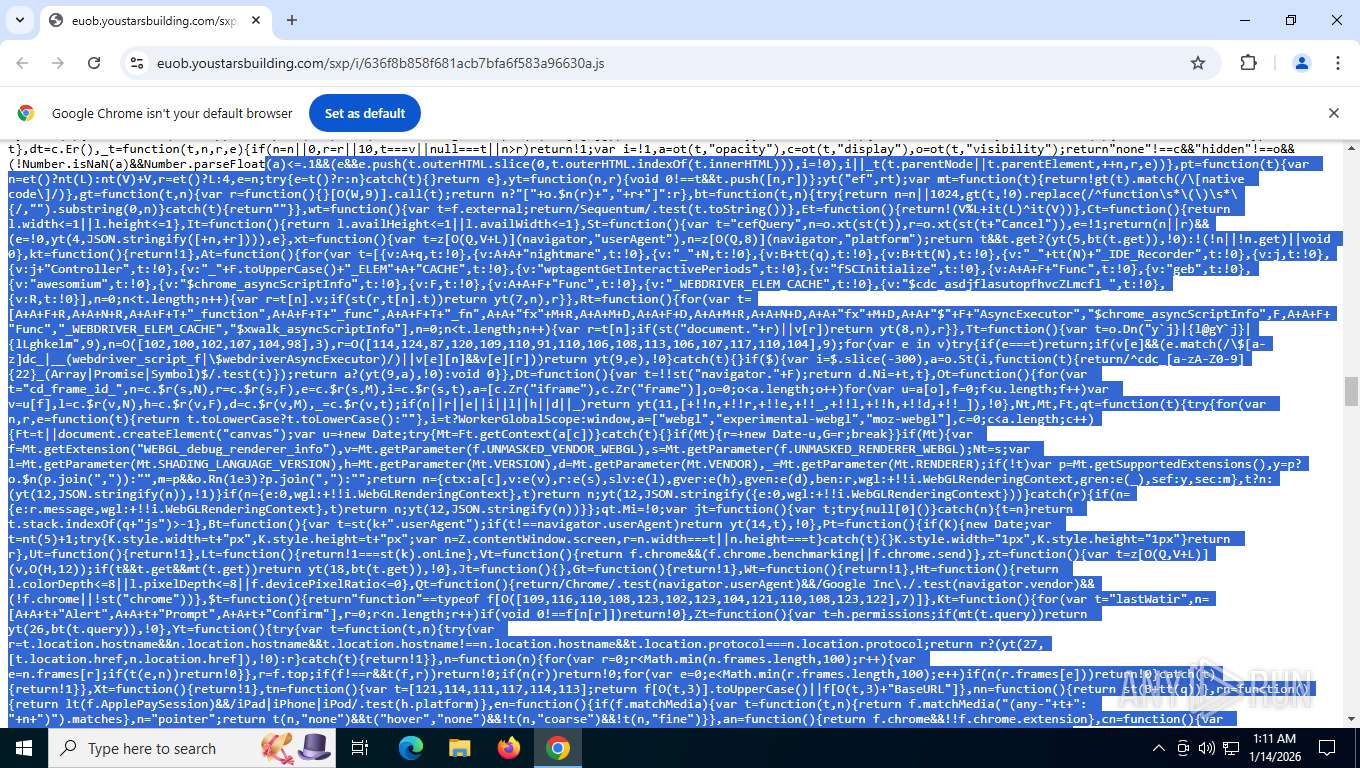
Task: Dismiss the default browser infobar
Action: [x=1333, y=113]
